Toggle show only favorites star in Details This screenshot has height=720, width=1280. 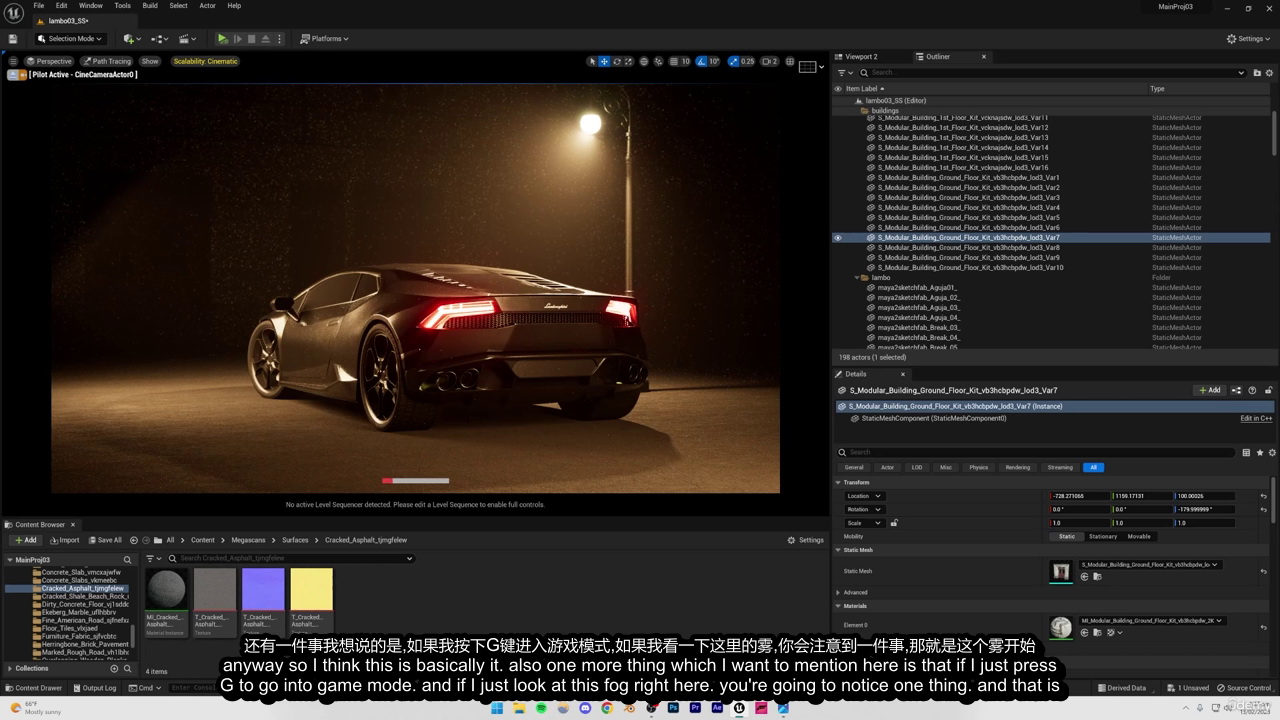(1259, 452)
